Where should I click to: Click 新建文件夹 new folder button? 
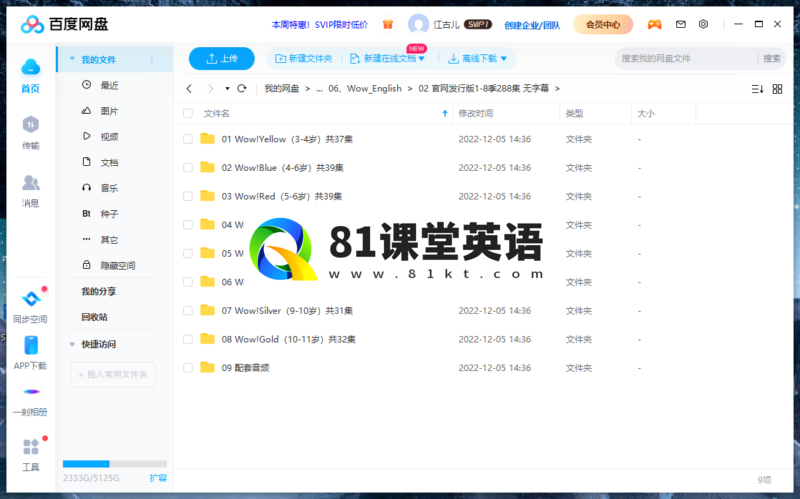[304, 59]
